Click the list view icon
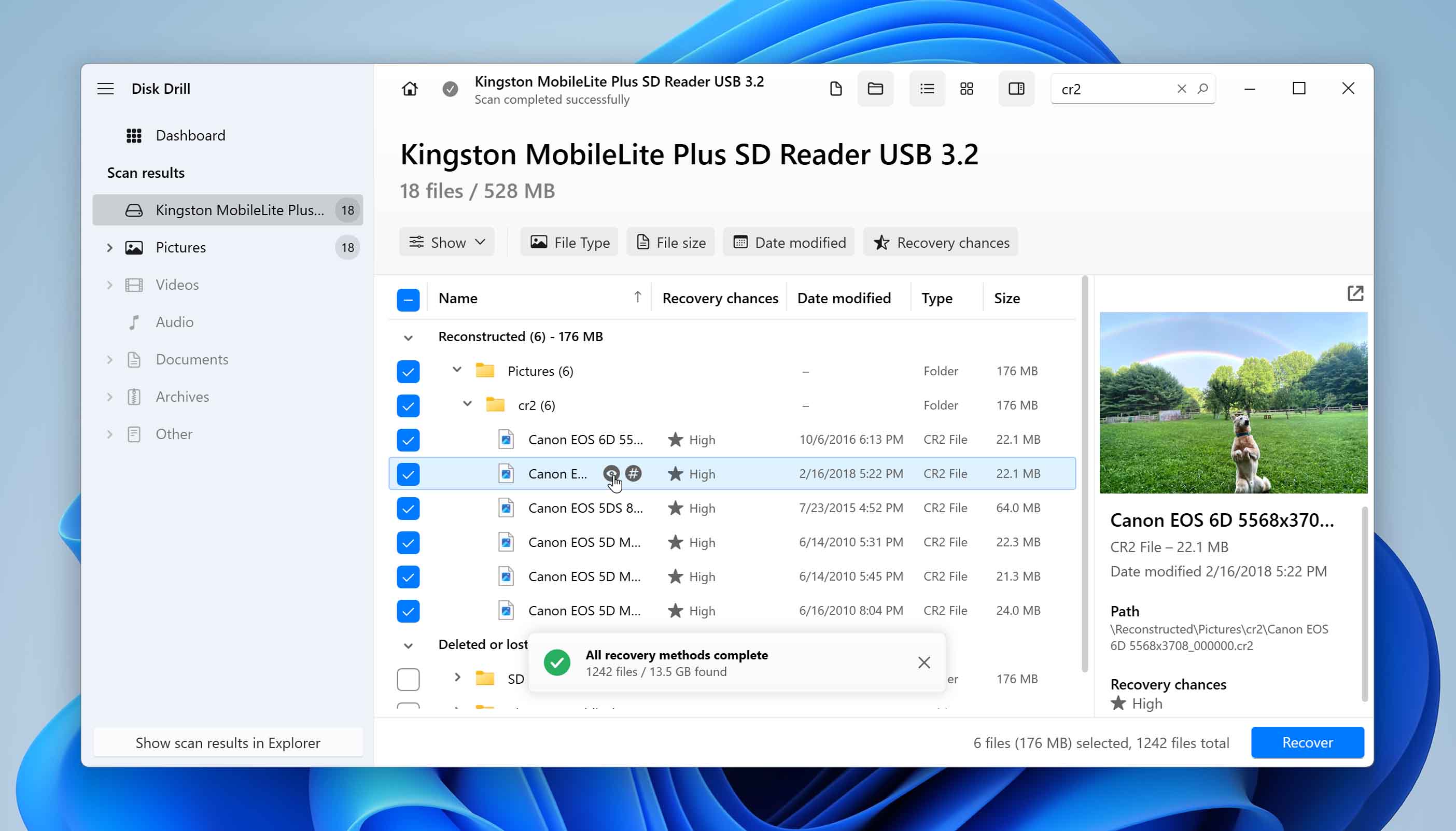This screenshot has width=1456, height=831. (927, 88)
